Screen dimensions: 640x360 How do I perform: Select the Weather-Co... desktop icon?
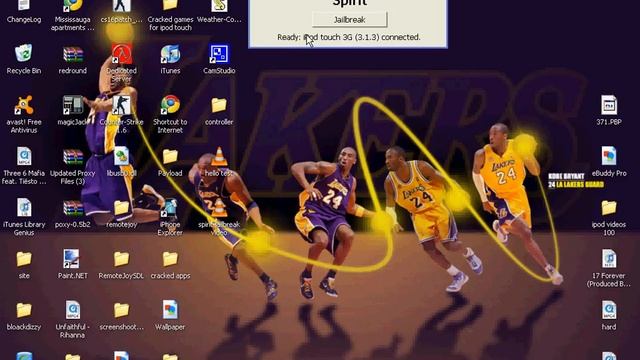[x=219, y=6]
